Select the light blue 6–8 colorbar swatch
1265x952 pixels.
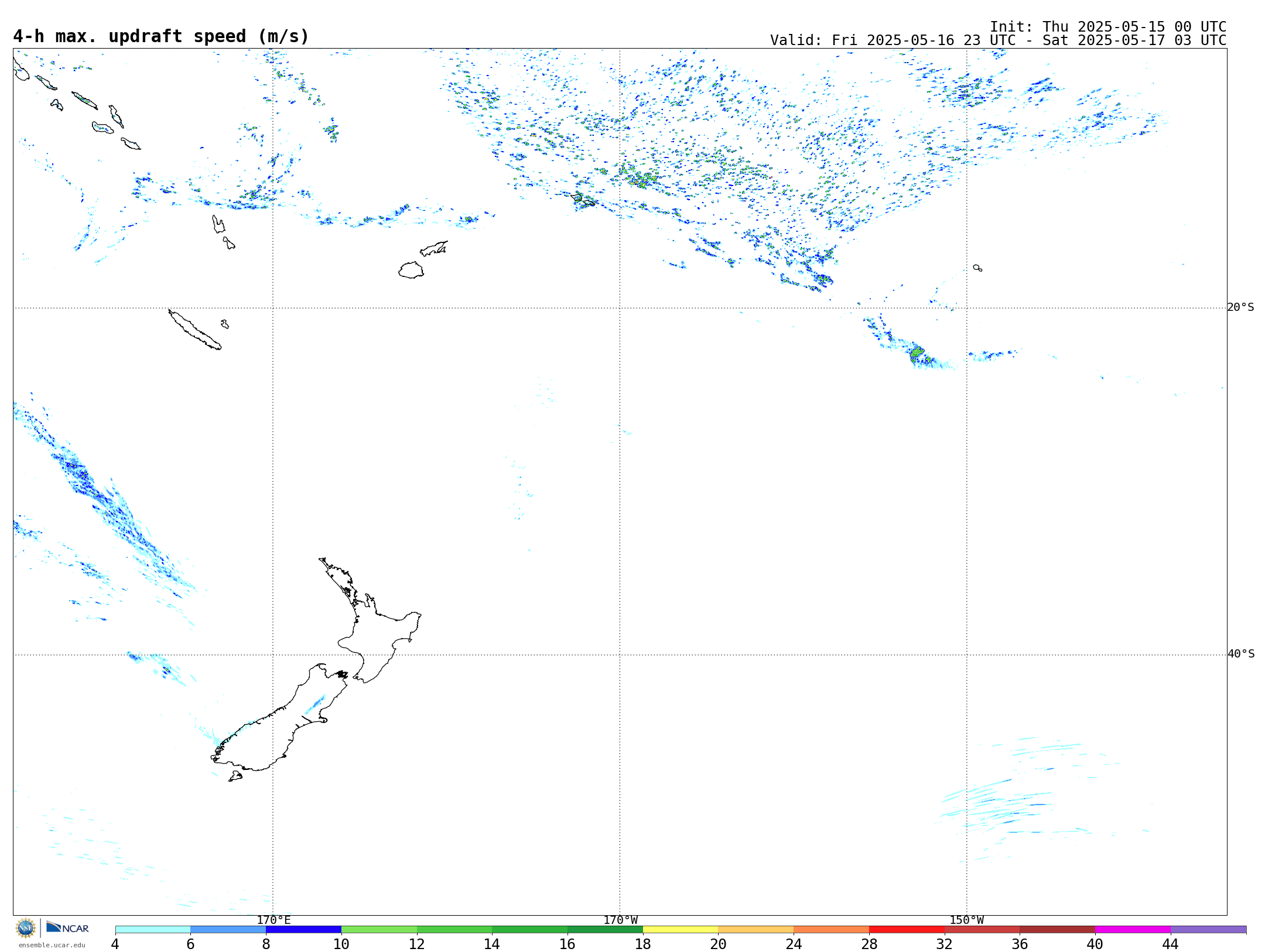coord(228,929)
